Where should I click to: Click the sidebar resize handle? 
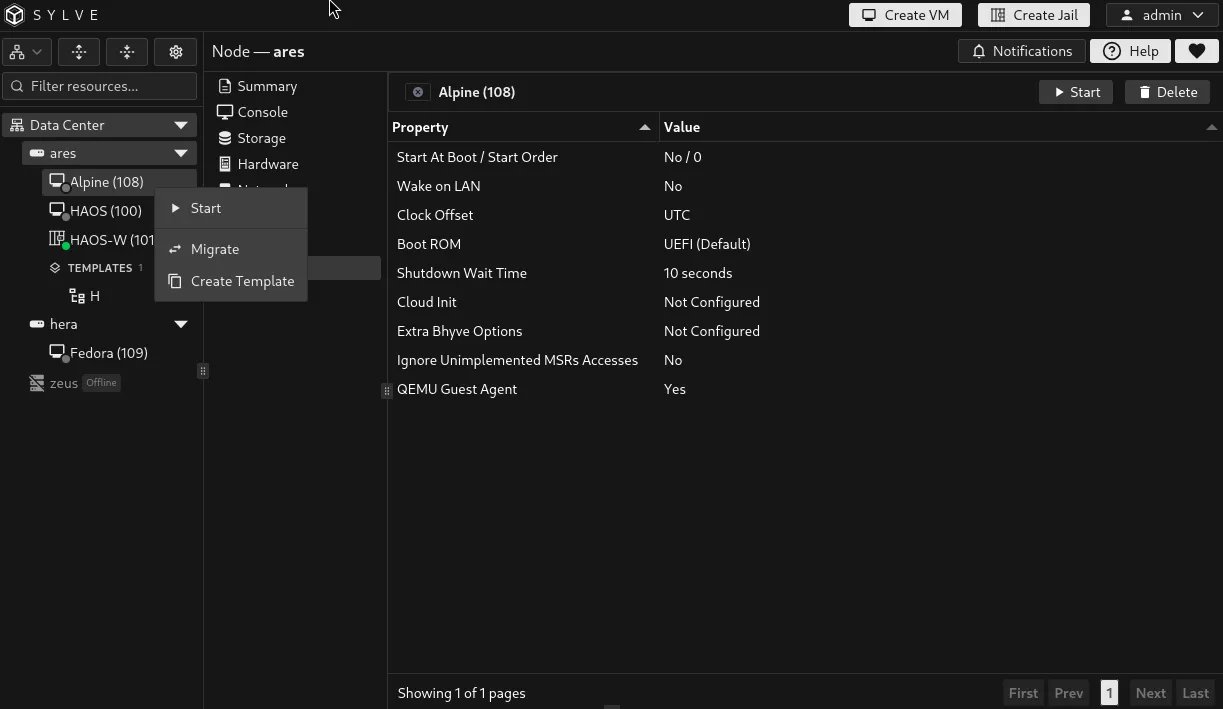[203, 371]
